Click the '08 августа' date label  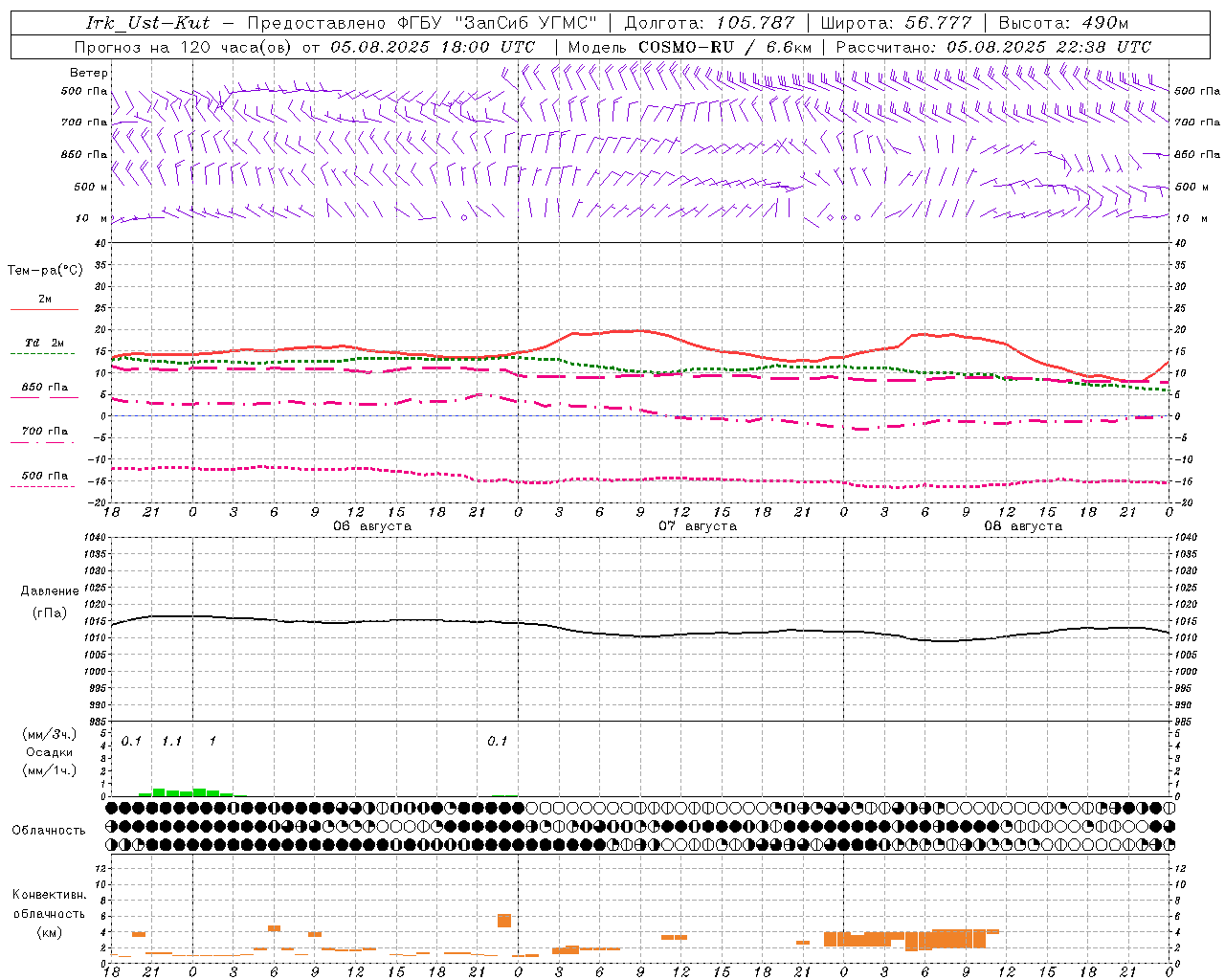1023,526
